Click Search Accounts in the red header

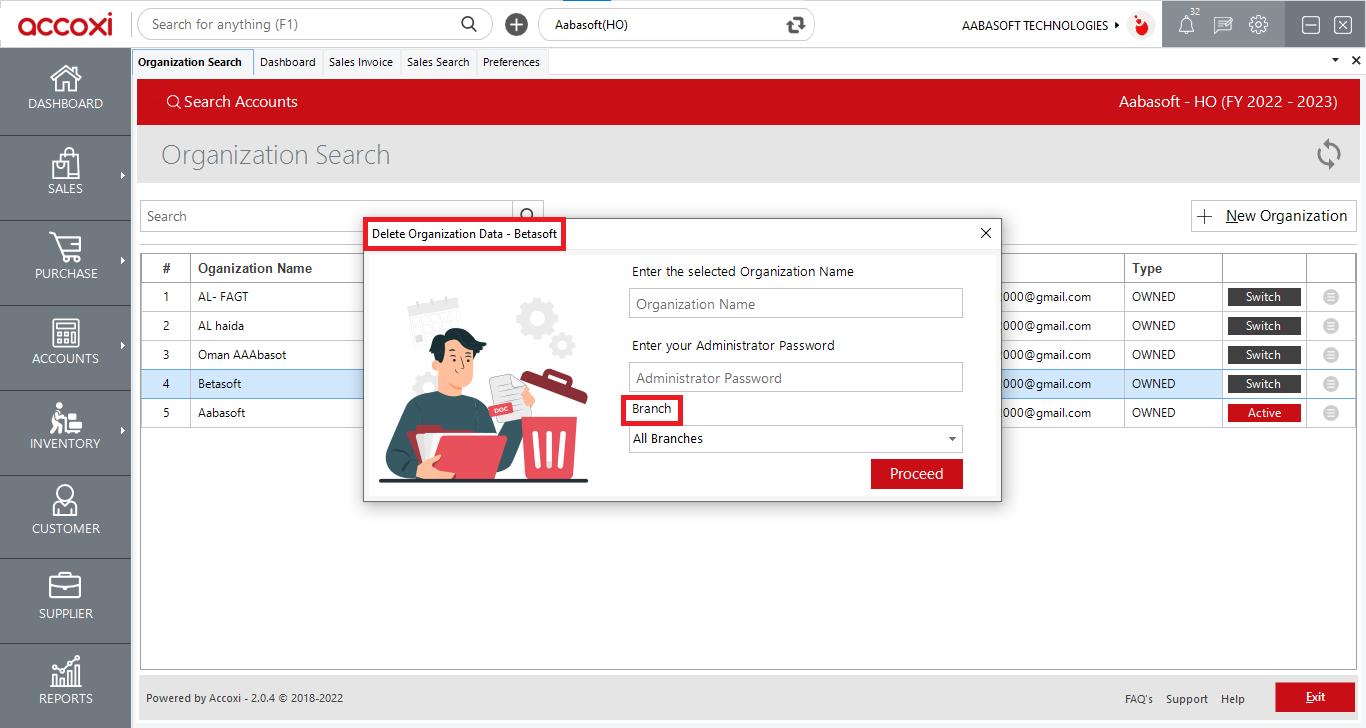232,102
